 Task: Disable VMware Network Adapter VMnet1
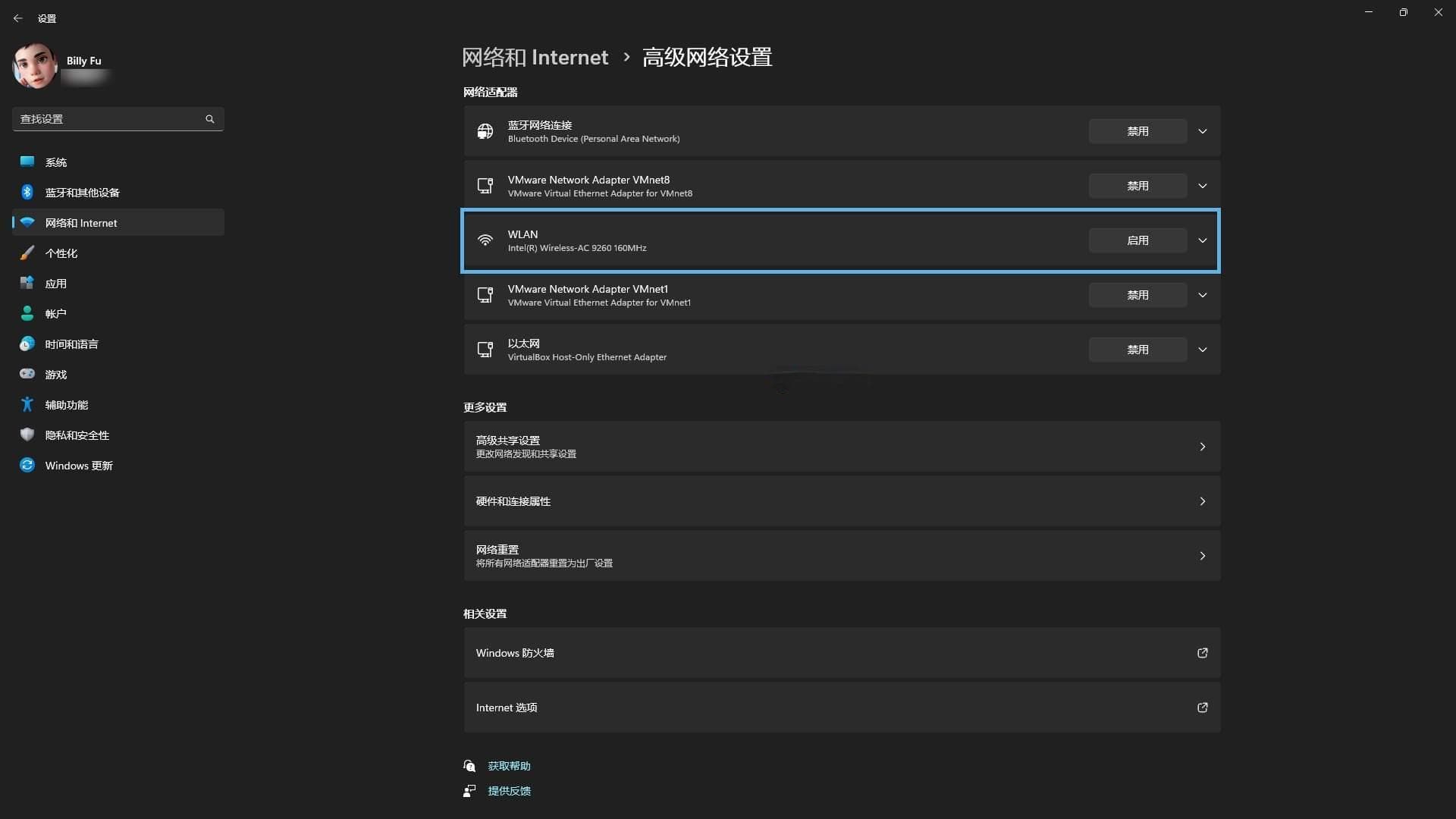[x=1137, y=295]
